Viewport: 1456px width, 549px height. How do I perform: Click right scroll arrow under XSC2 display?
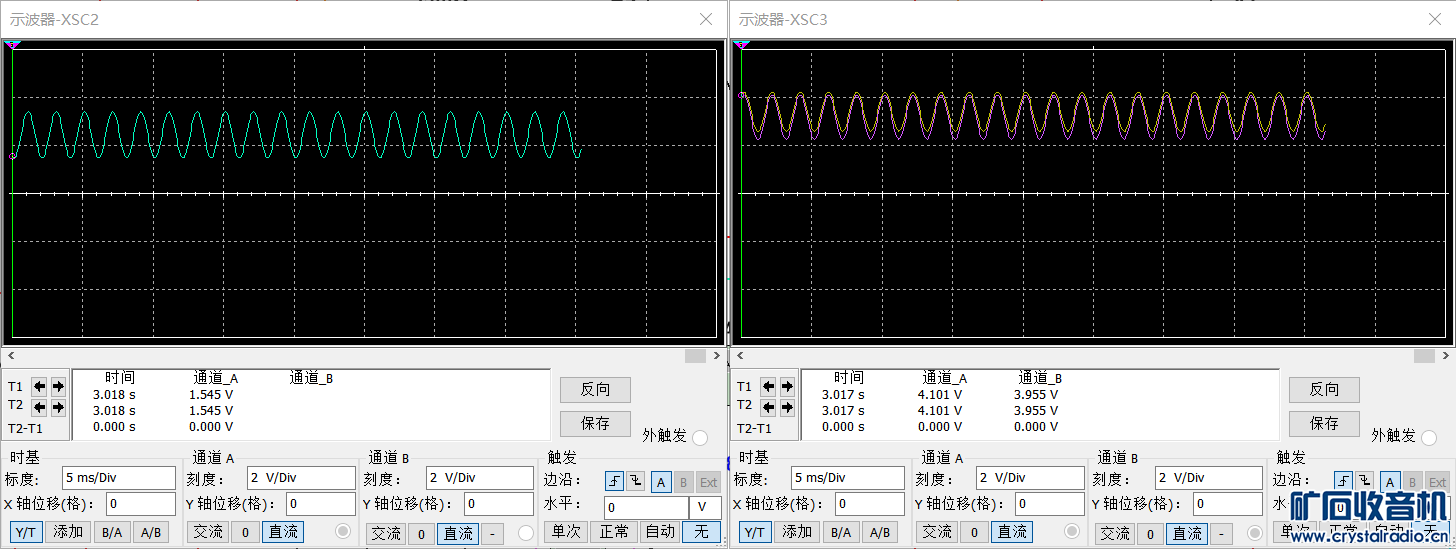pyautogui.click(x=716, y=356)
